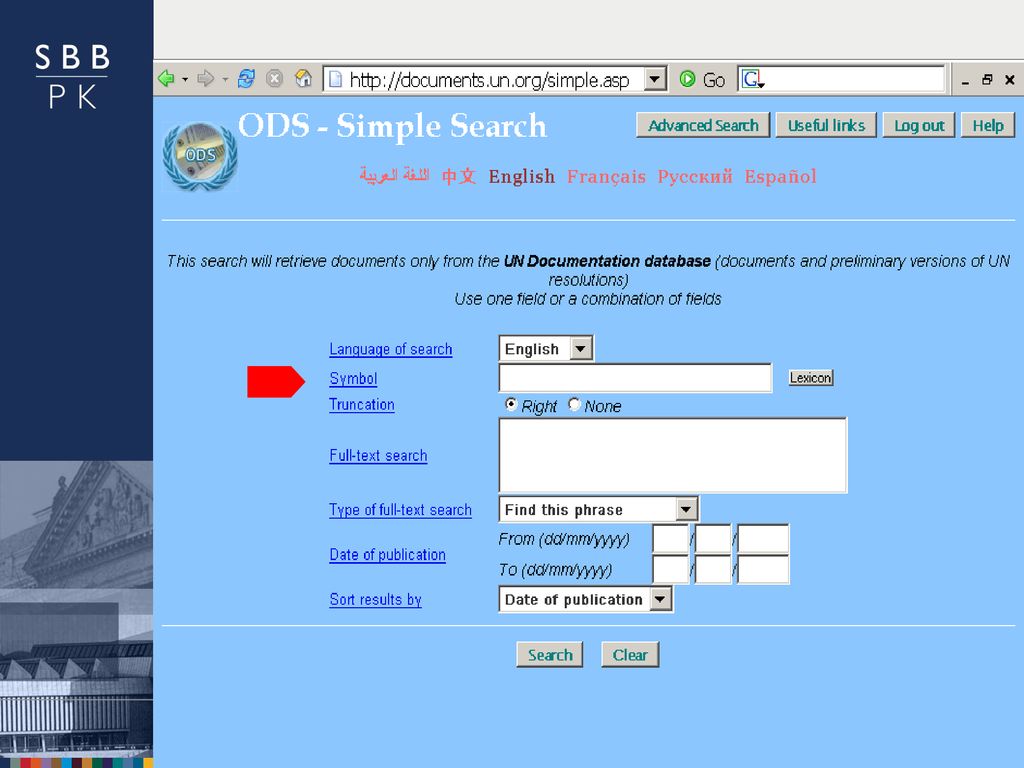Select the Right truncation radio button

click(511, 404)
